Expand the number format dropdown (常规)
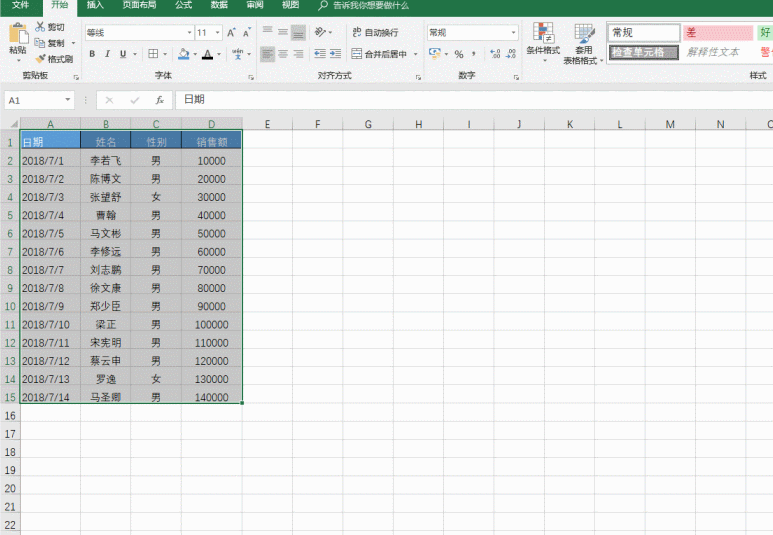The image size is (773, 535). click(514, 33)
